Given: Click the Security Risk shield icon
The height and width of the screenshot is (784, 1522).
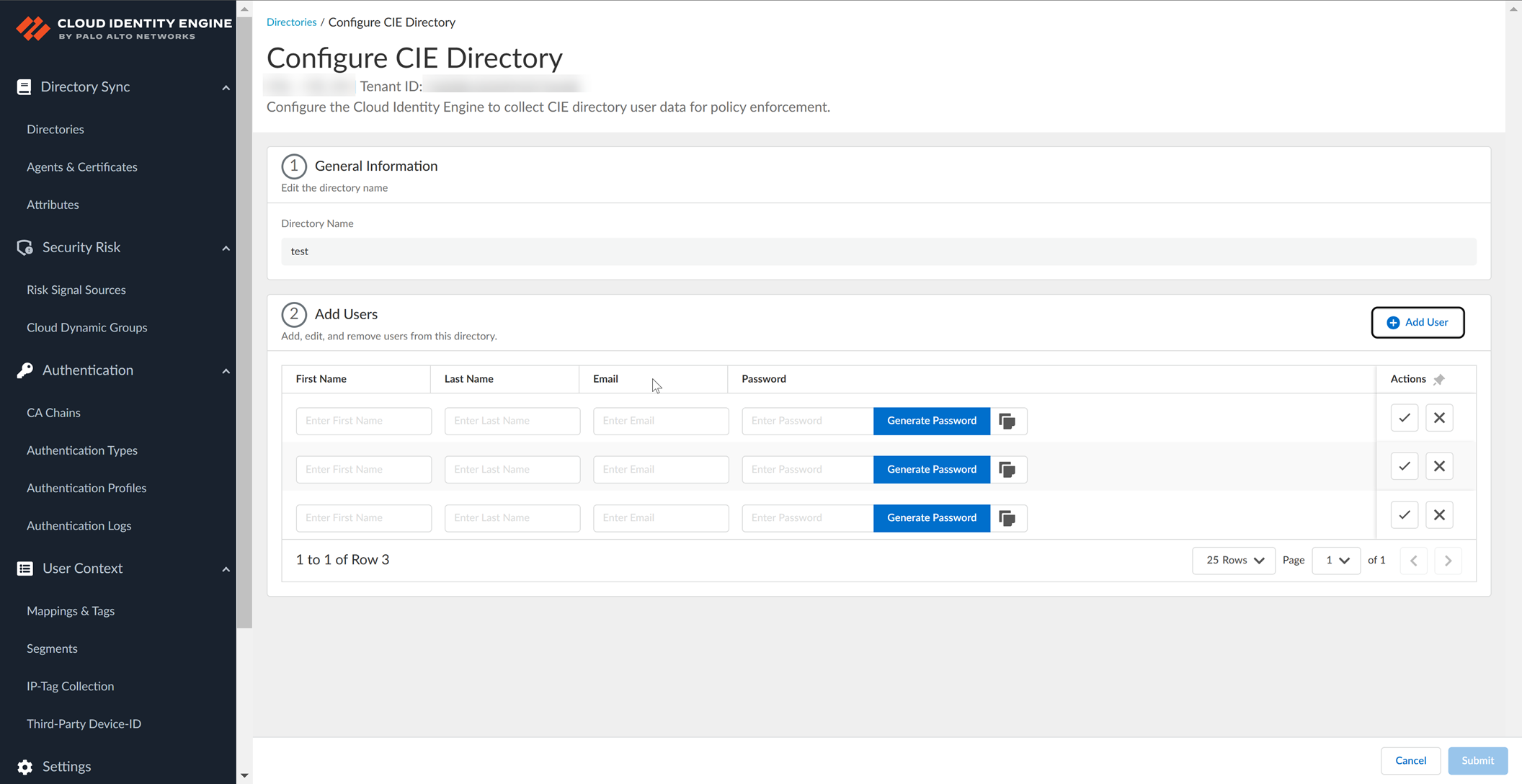Looking at the screenshot, I should pyautogui.click(x=25, y=248).
